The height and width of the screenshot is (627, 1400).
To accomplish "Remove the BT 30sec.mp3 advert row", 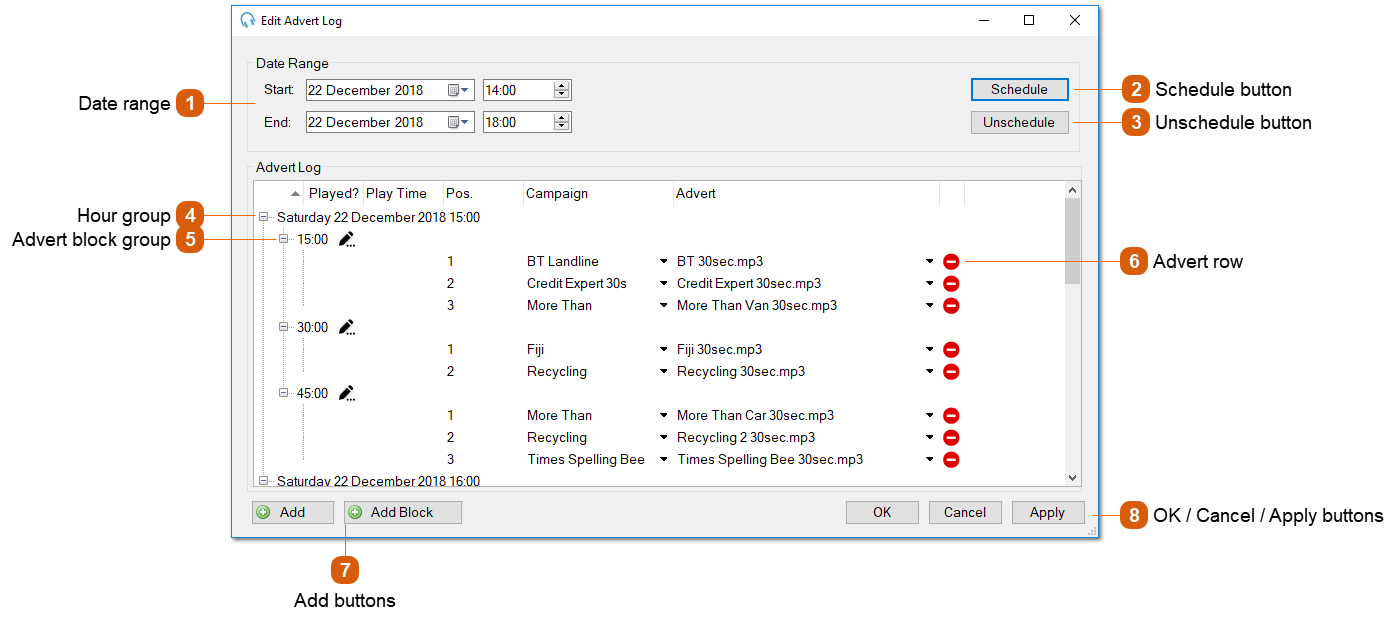I will (x=951, y=262).
